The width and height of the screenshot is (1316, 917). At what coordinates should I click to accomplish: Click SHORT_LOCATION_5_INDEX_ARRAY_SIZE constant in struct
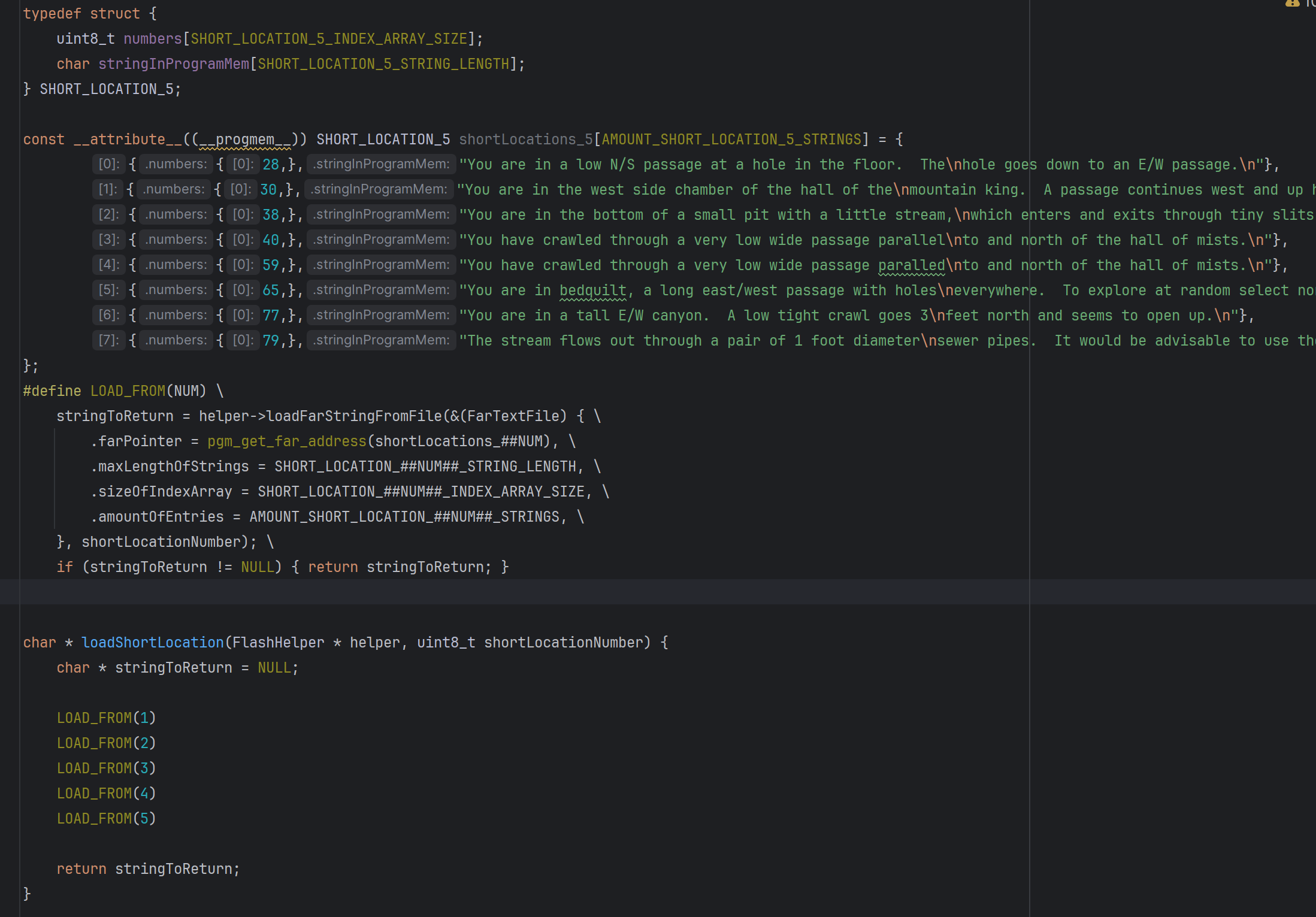click(x=328, y=39)
